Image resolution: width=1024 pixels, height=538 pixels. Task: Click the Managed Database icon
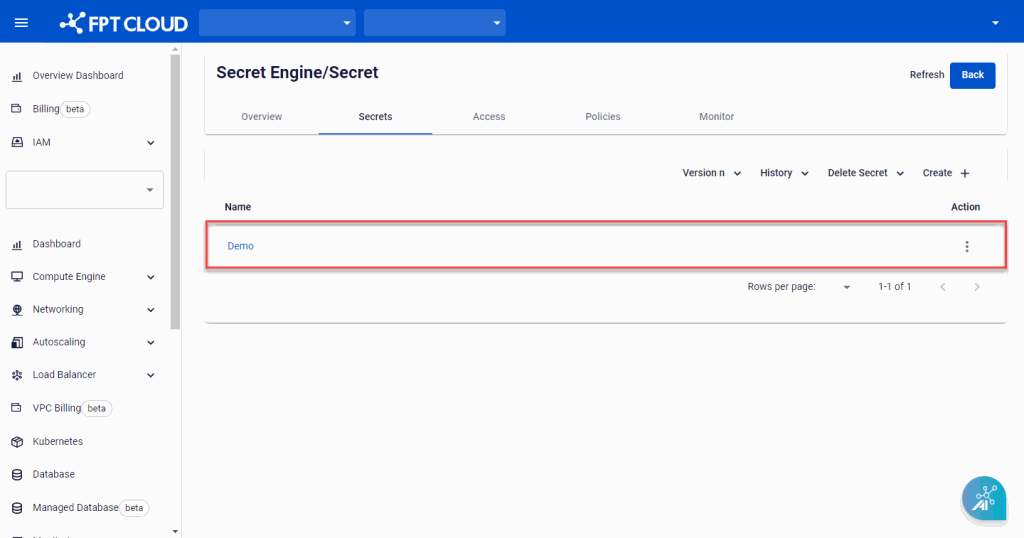pyautogui.click(x=17, y=508)
